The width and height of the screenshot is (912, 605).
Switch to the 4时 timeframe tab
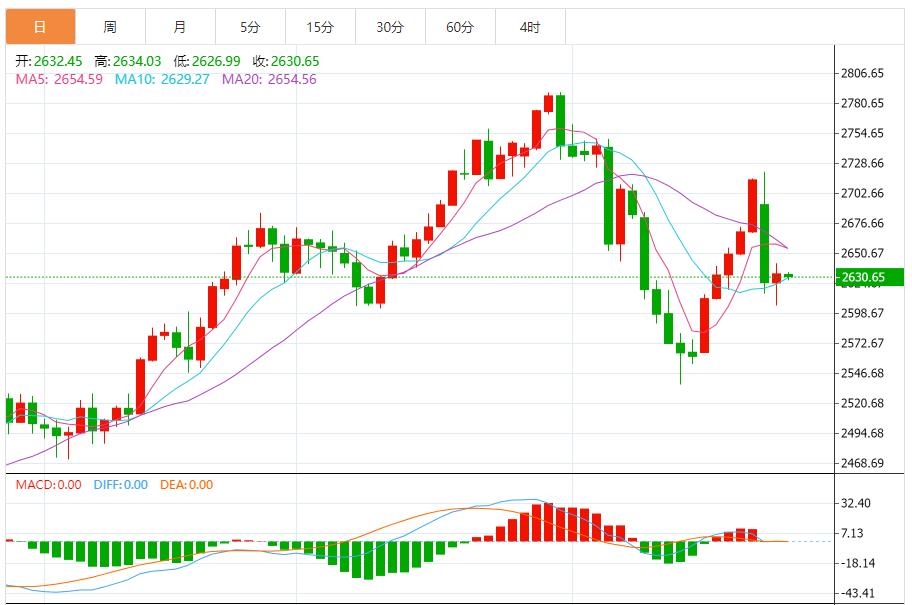(x=529, y=27)
